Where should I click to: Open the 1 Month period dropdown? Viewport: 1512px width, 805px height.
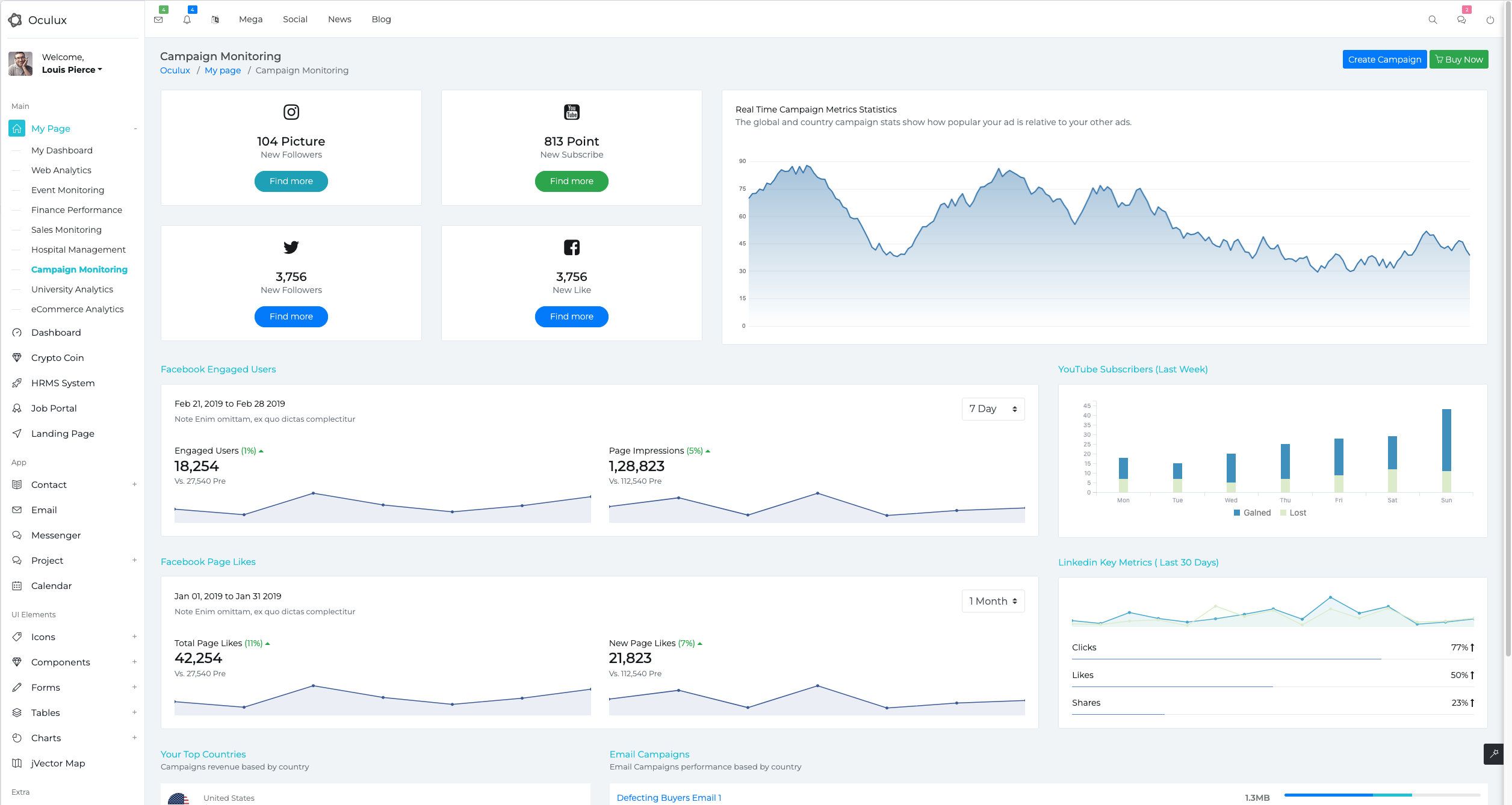993,601
